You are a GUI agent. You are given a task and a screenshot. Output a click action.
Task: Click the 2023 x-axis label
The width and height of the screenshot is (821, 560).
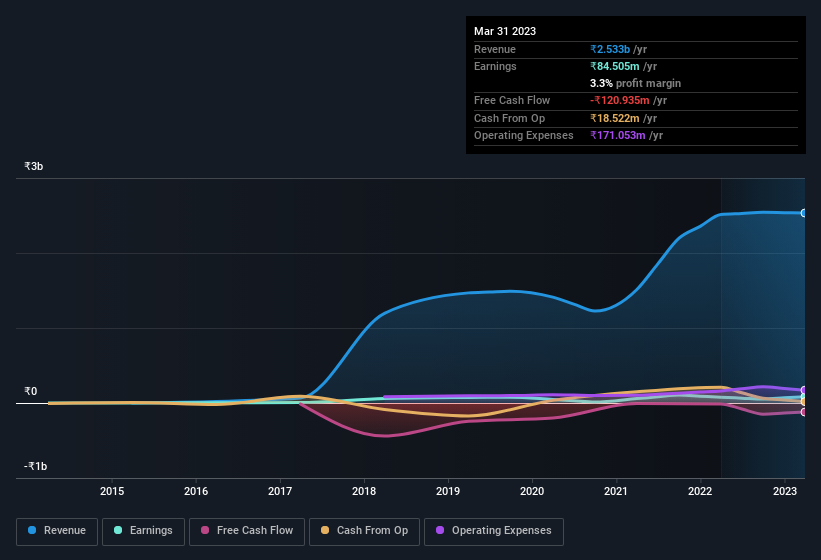click(785, 491)
